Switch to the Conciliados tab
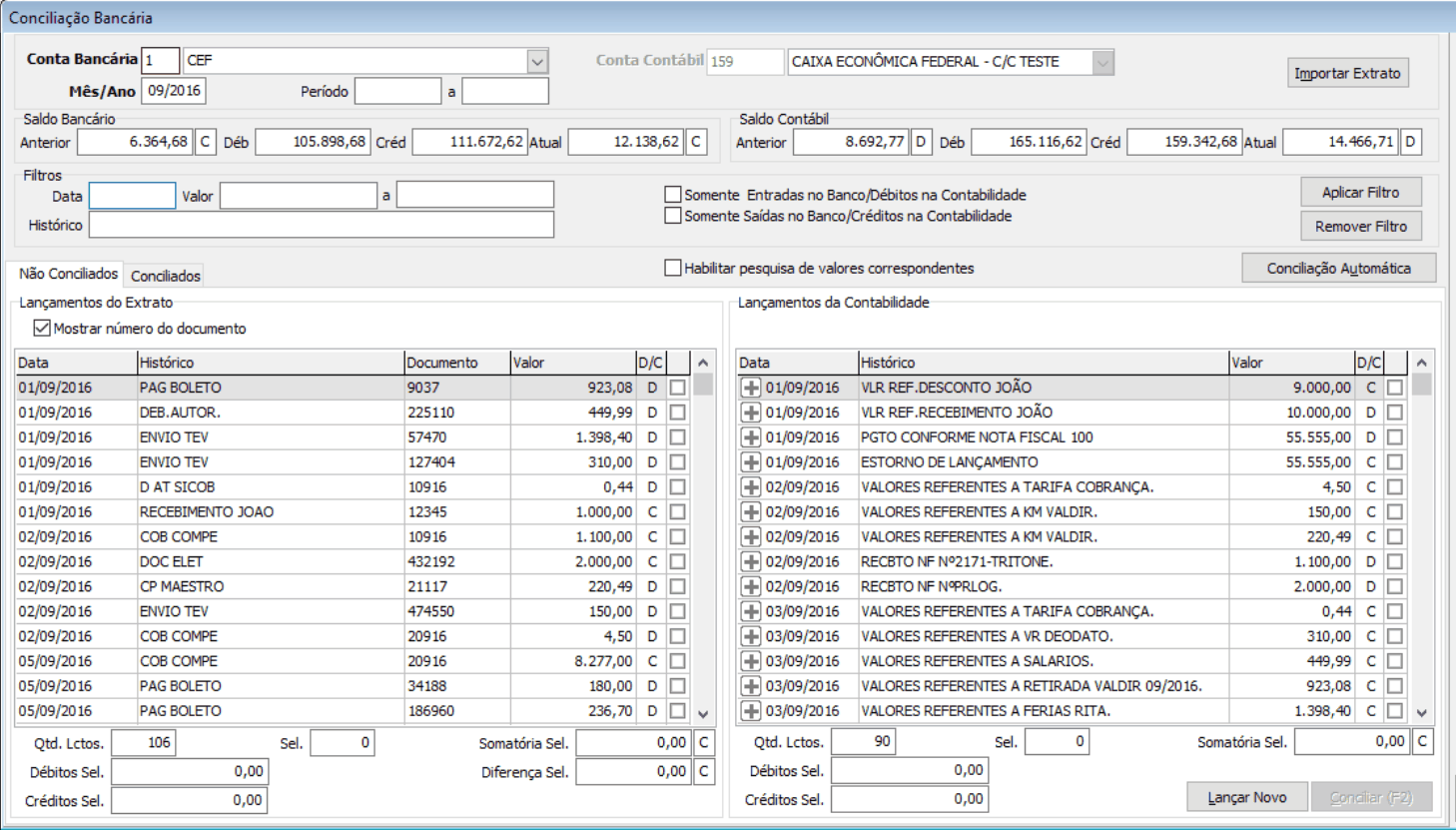 point(166,276)
